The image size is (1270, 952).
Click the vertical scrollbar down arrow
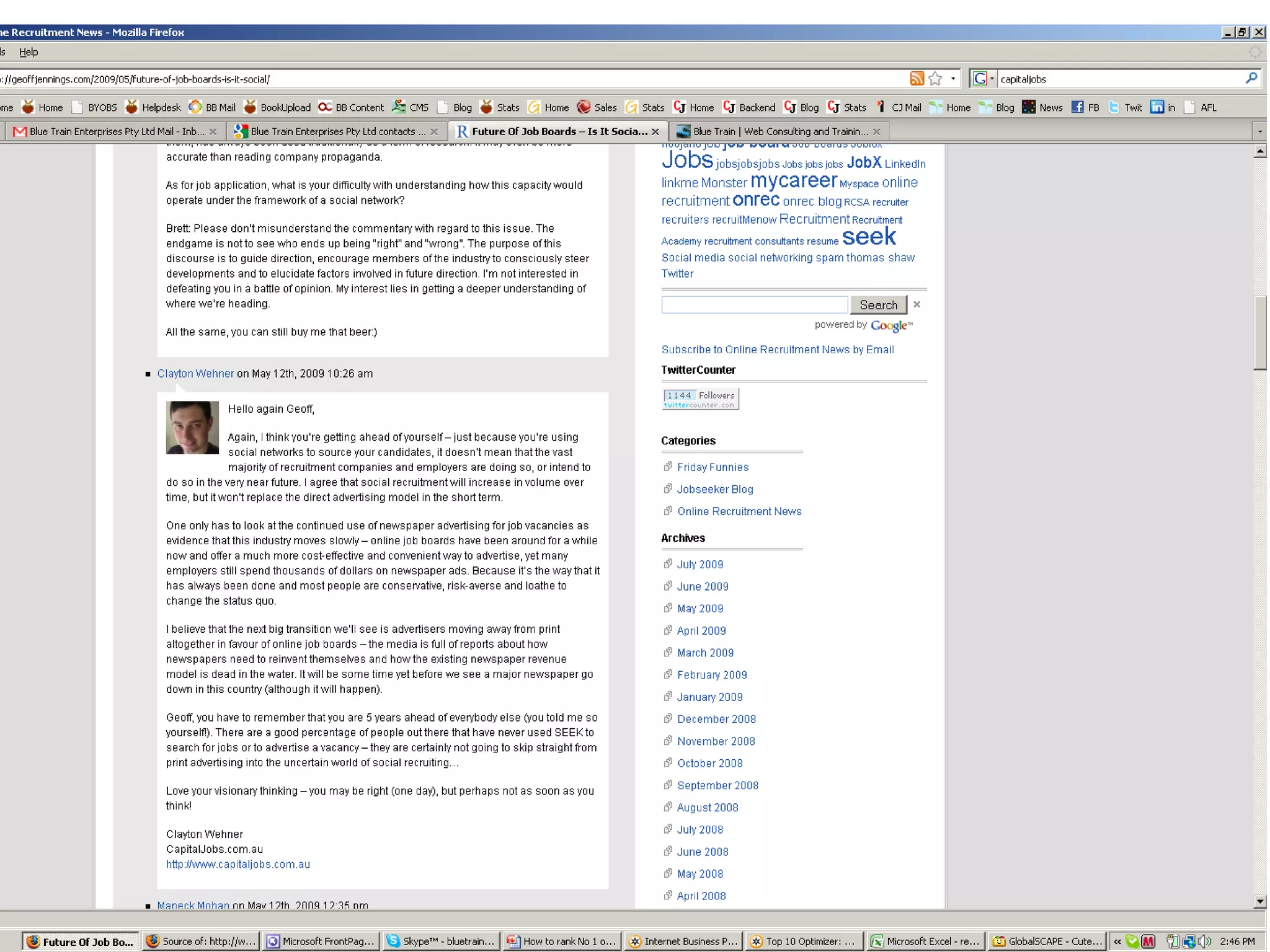coord(1259,902)
